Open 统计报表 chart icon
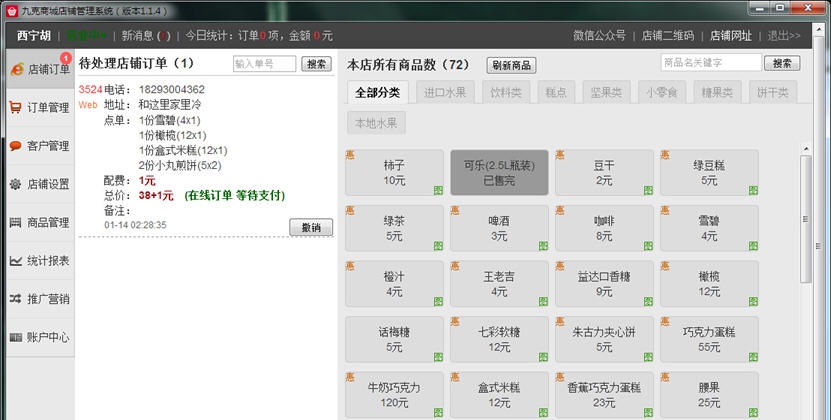 click(x=15, y=260)
